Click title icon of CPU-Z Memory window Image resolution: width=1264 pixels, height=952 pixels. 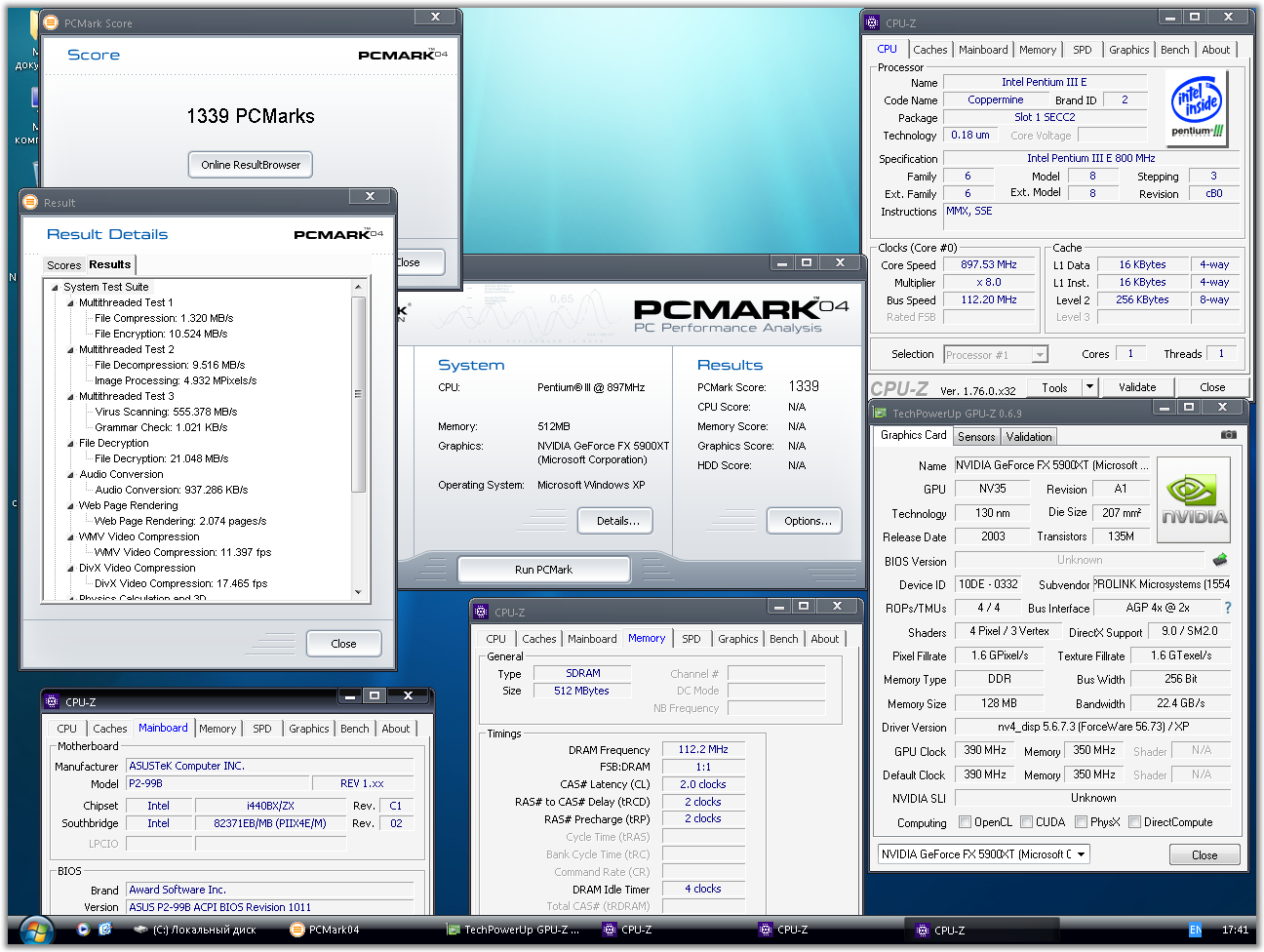point(481,613)
